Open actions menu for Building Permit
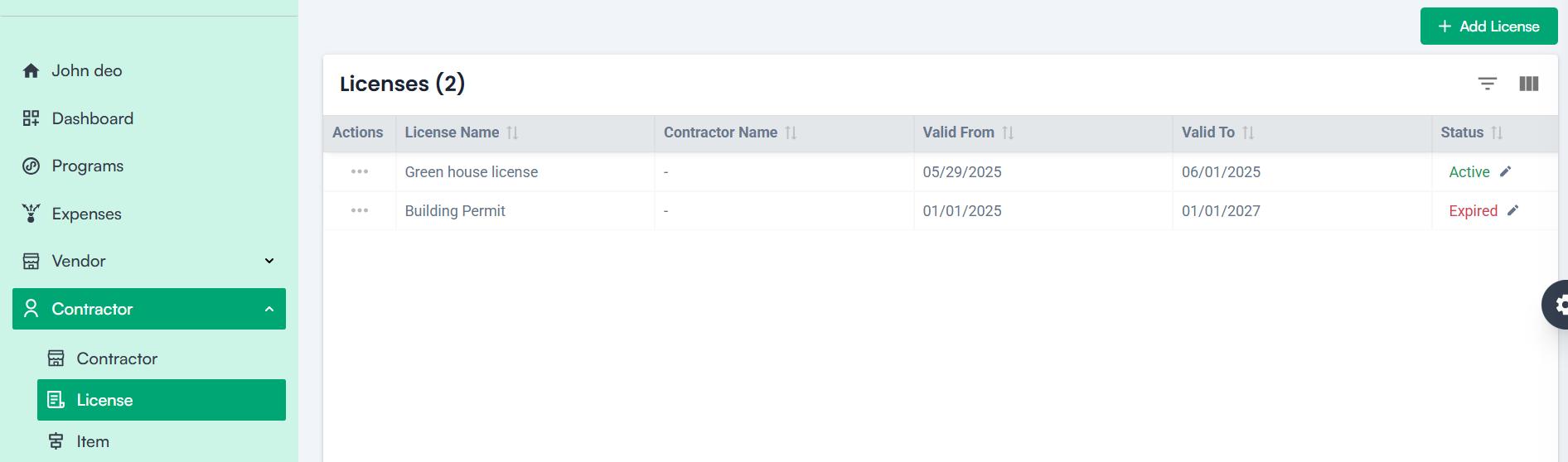1568x462 pixels. 360,210
